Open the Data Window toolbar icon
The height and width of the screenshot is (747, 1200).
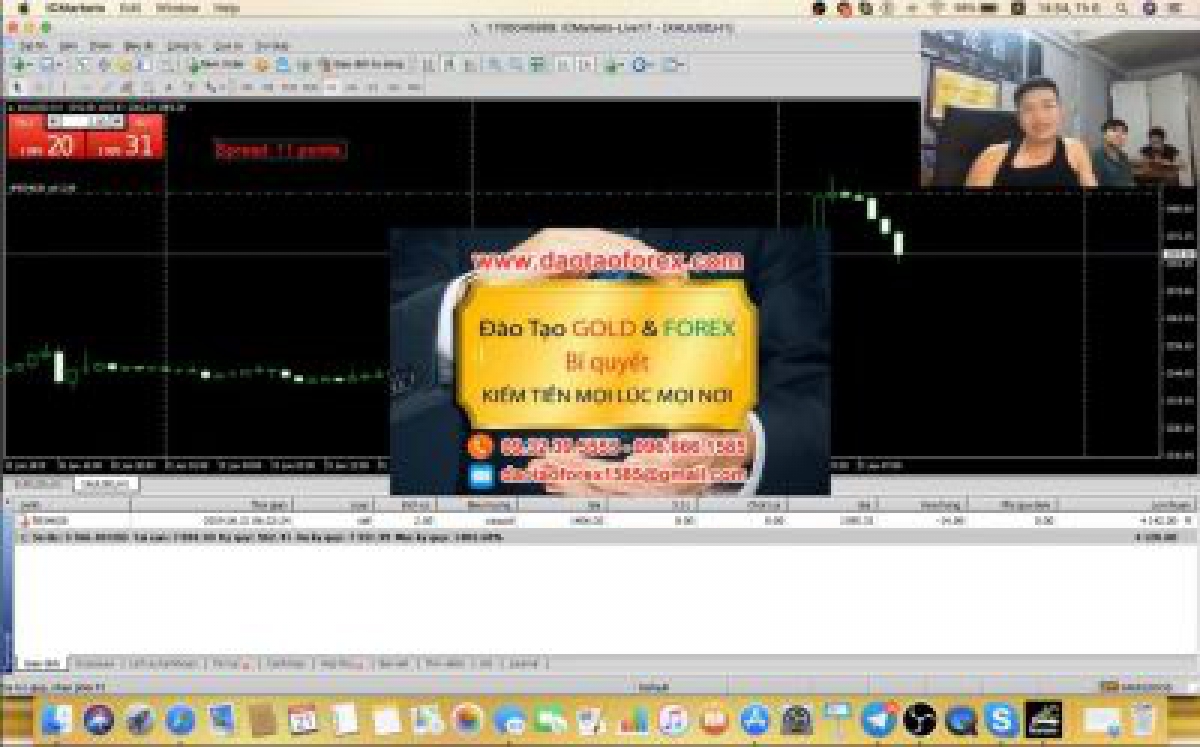click(102, 64)
